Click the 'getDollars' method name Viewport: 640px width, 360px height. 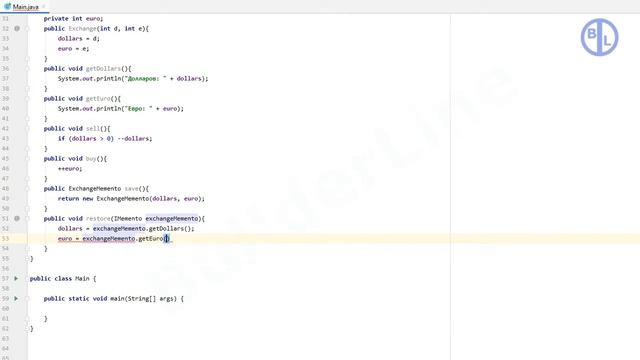103,69
